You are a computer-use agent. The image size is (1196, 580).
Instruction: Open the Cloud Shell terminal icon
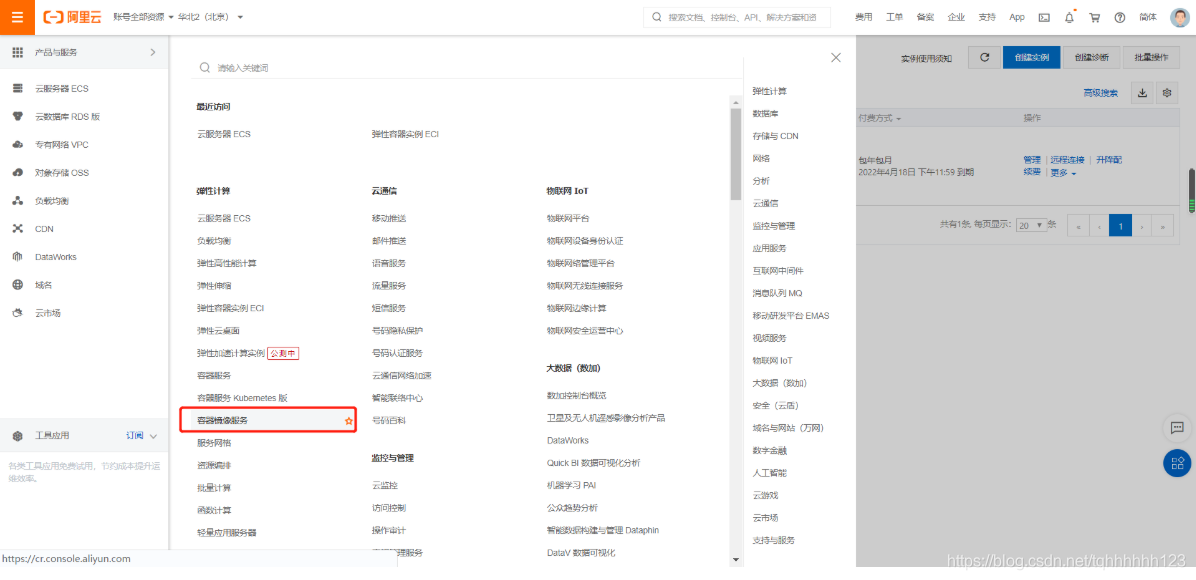point(1044,18)
